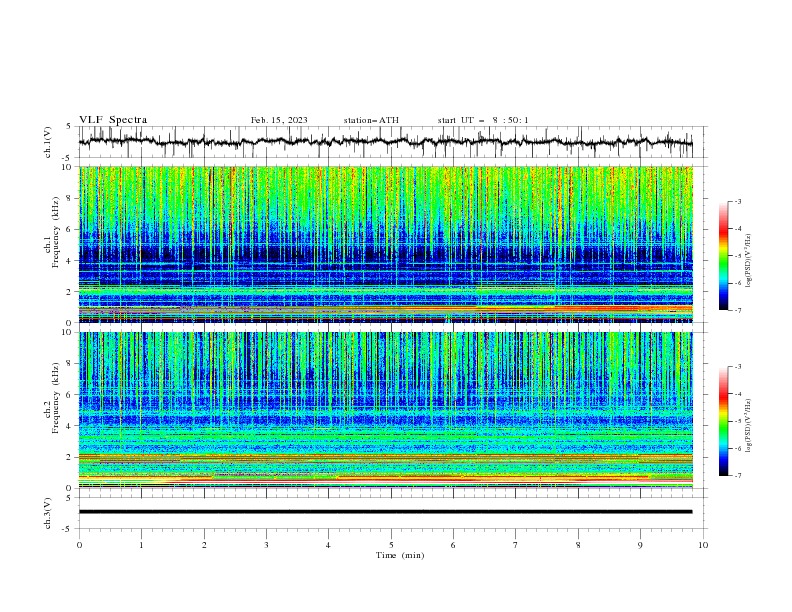Click the '1' time axis tick label
Viewport: 792px width, 612px height.
pos(141,545)
